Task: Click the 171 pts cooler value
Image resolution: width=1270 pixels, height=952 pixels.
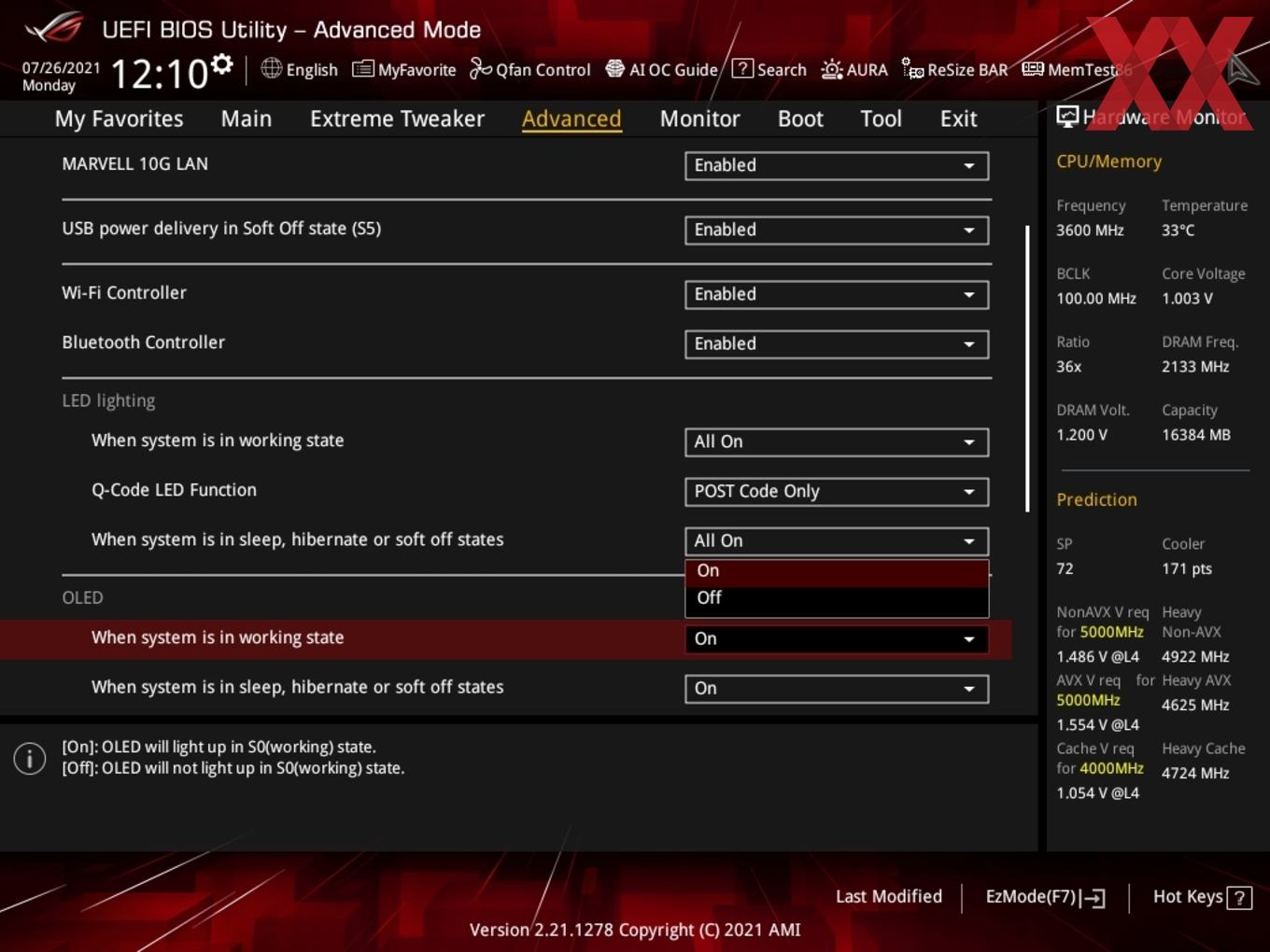Action: 1187,568
